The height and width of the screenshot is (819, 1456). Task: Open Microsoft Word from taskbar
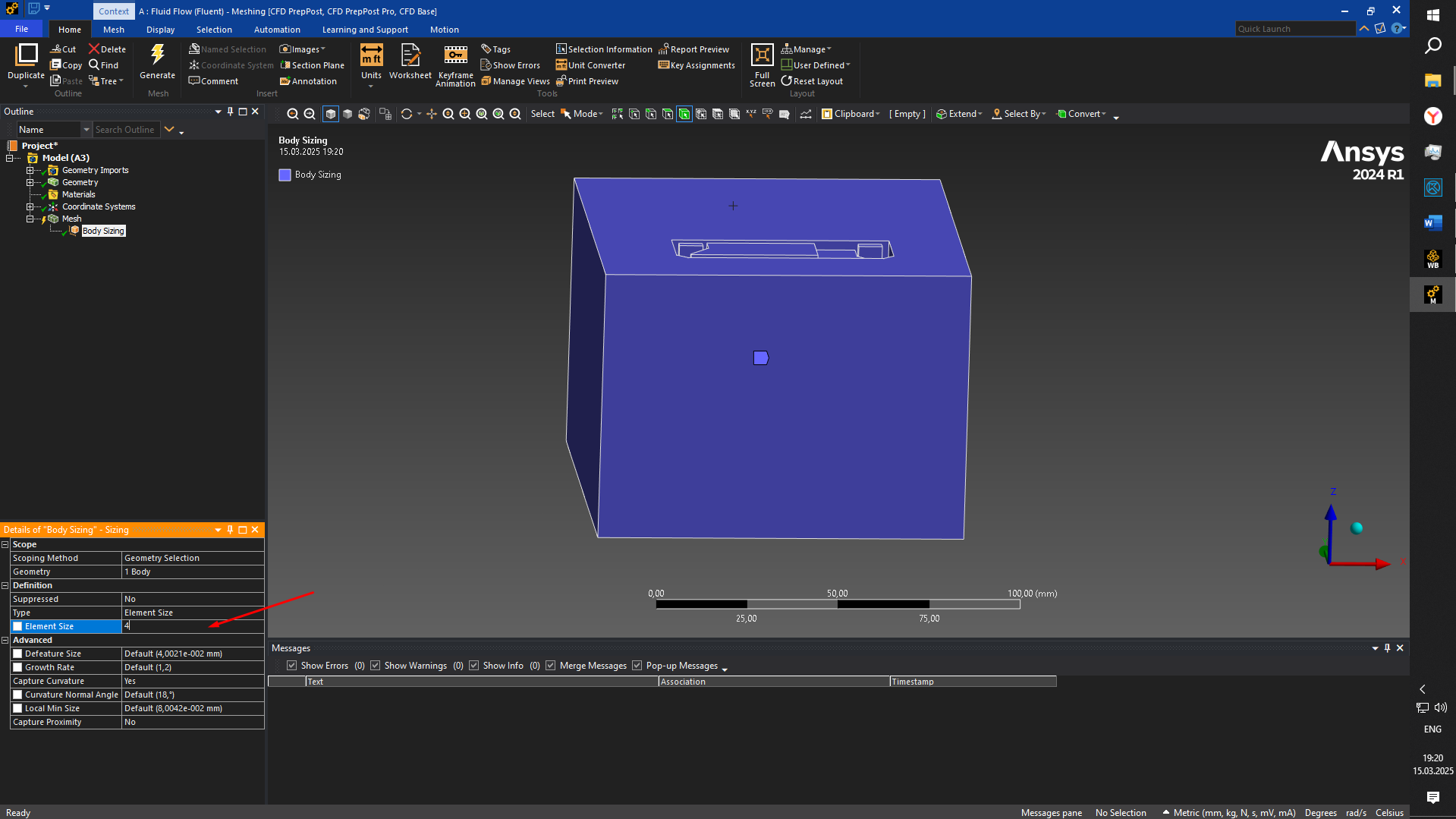click(1432, 222)
